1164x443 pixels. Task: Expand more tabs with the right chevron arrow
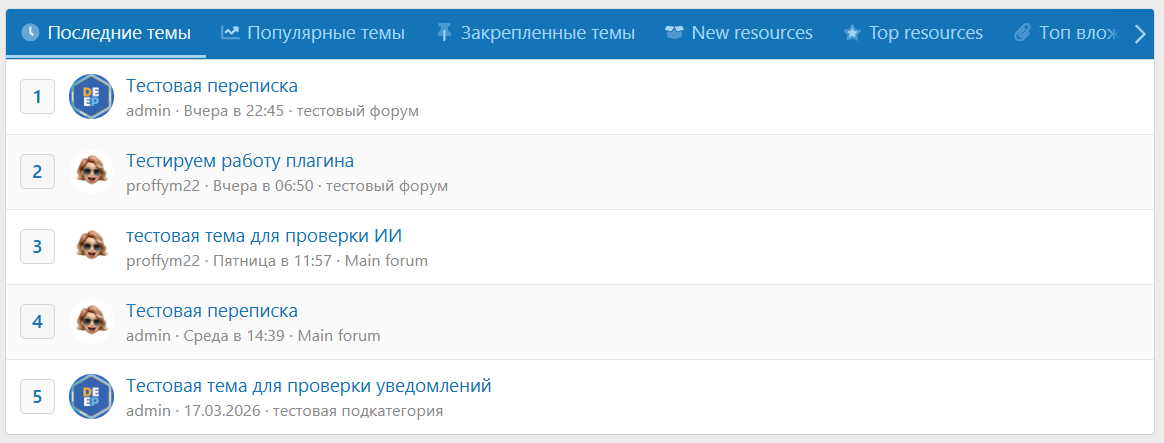click(1141, 33)
